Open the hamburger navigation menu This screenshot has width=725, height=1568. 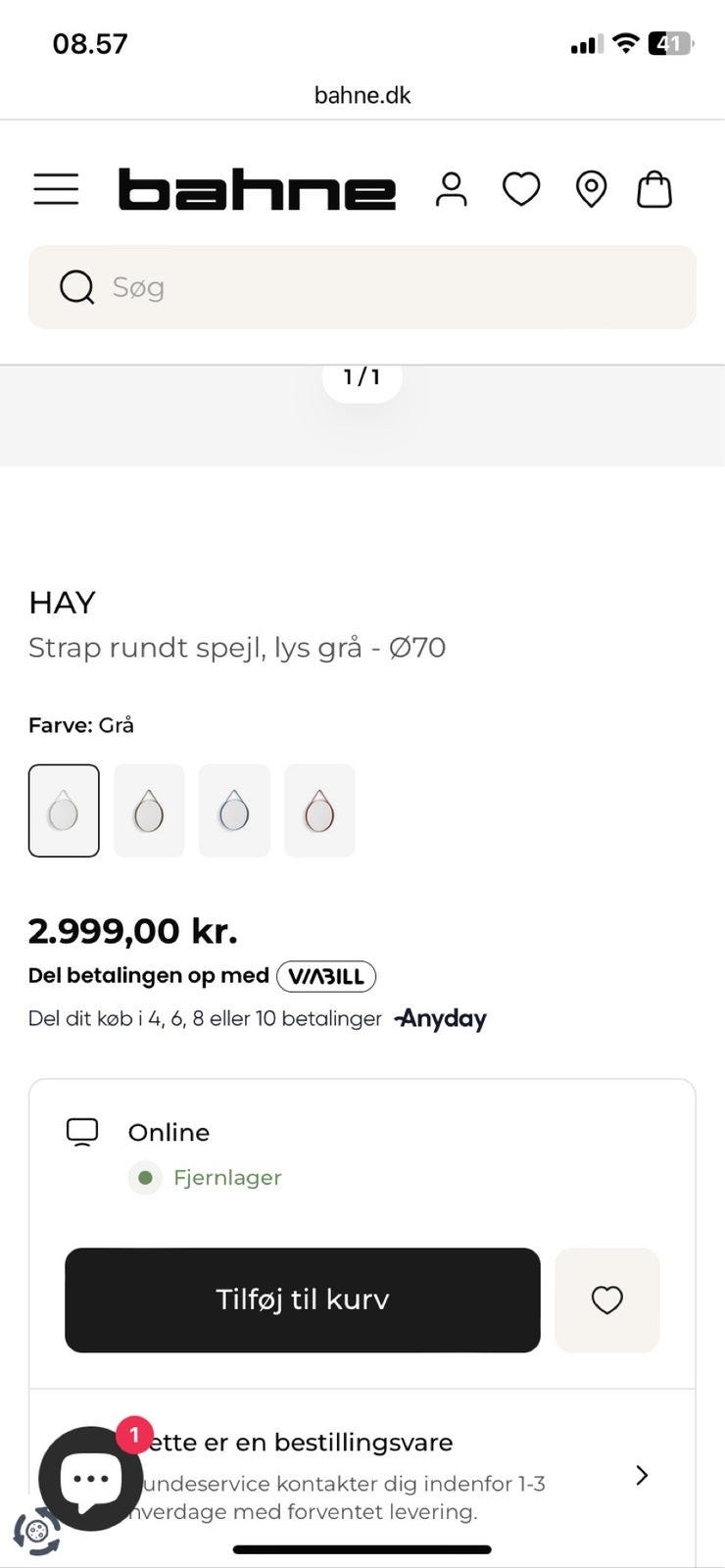pyautogui.click(x=56, y=189)
